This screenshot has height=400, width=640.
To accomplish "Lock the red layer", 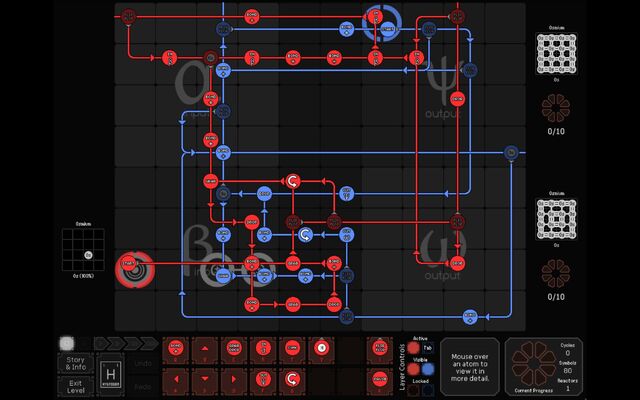I will (x=413, y=390).
